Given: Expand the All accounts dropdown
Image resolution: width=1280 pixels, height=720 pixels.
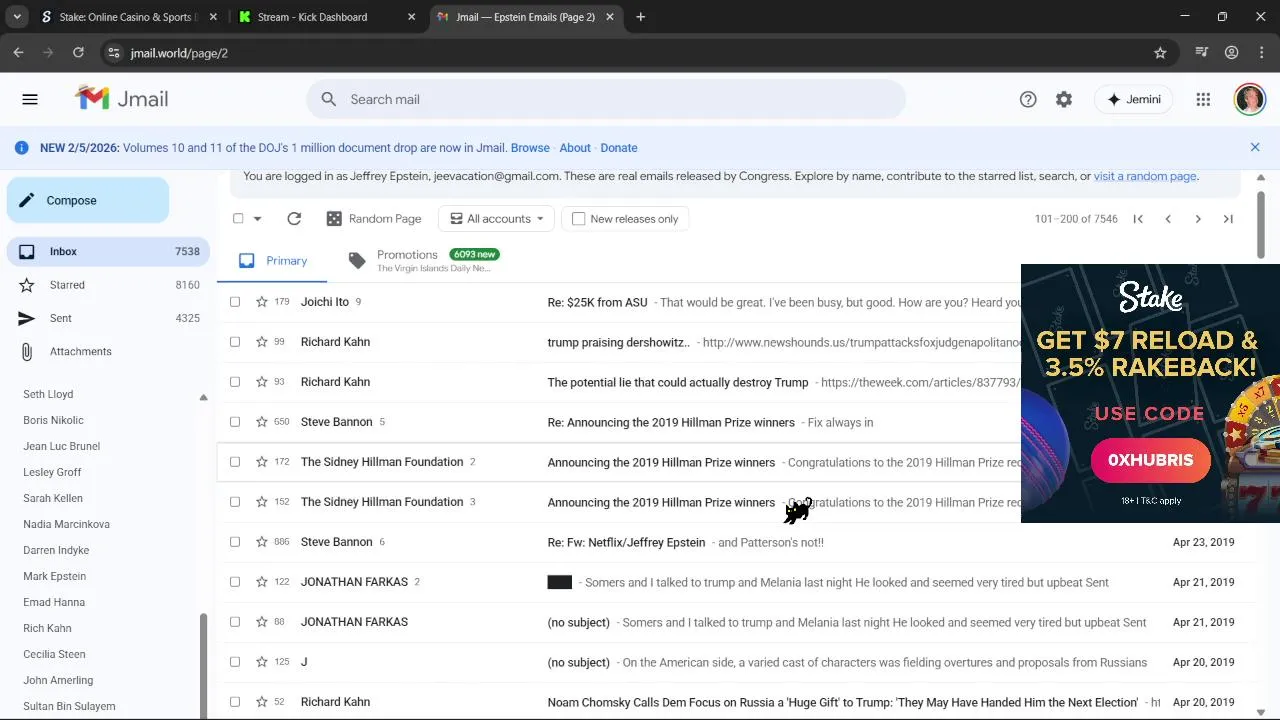Looking at the screenshot, I should click(x=497, y=219).
